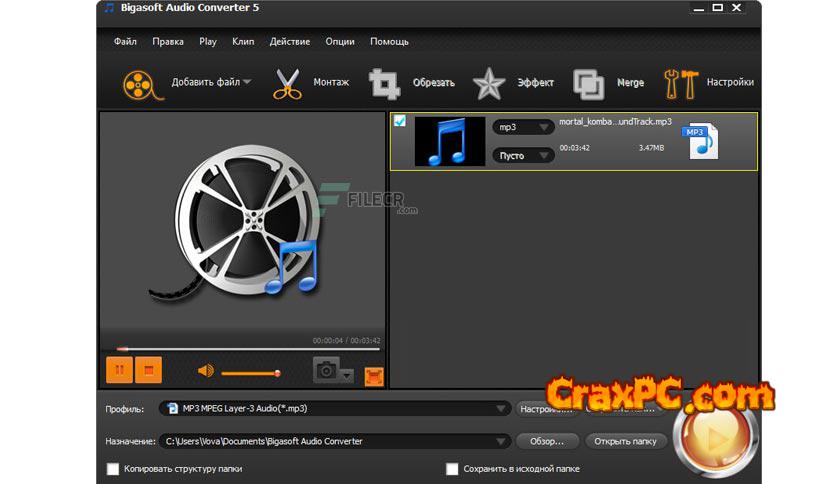This screenshot has height=484, width=836.
Task: Uncheck the mortal_kombat track checkbox
Action: 400,122
